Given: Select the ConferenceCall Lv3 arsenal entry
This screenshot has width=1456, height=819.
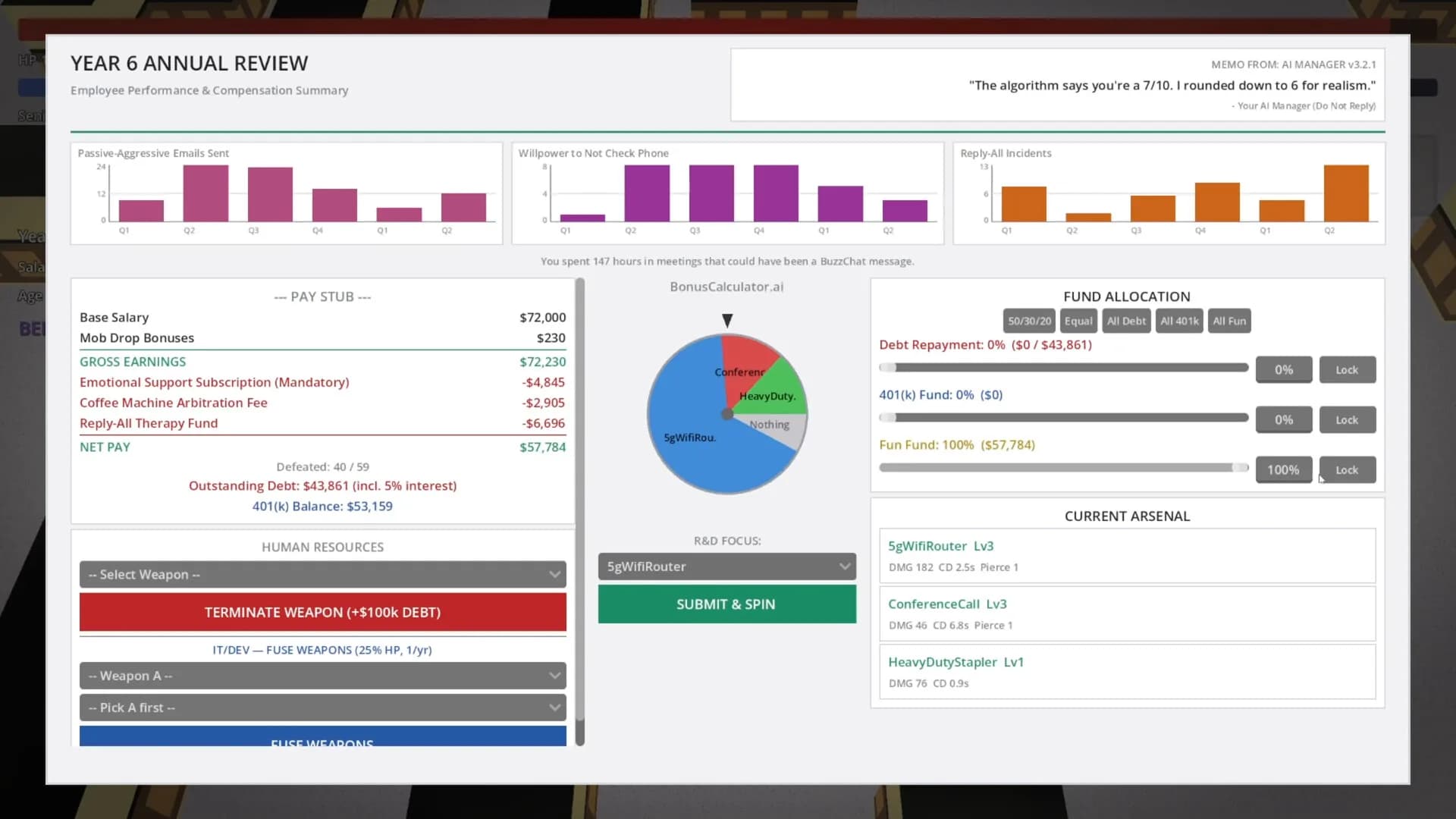Looking at the screenshot, I should click(x=1127, y=613).
